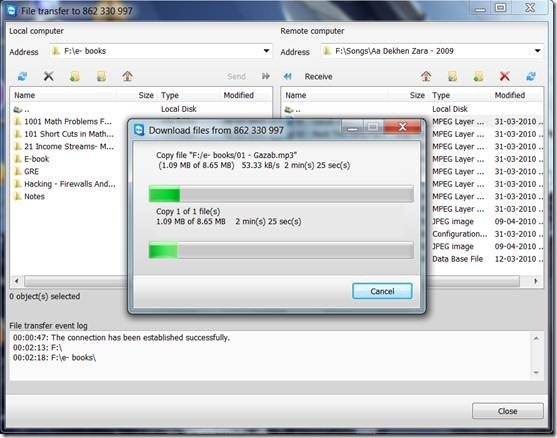Image resolution: width=557 pixels, height=438 pixels.
Task: Cancel the file download
Action: click(x=382, y=291)
